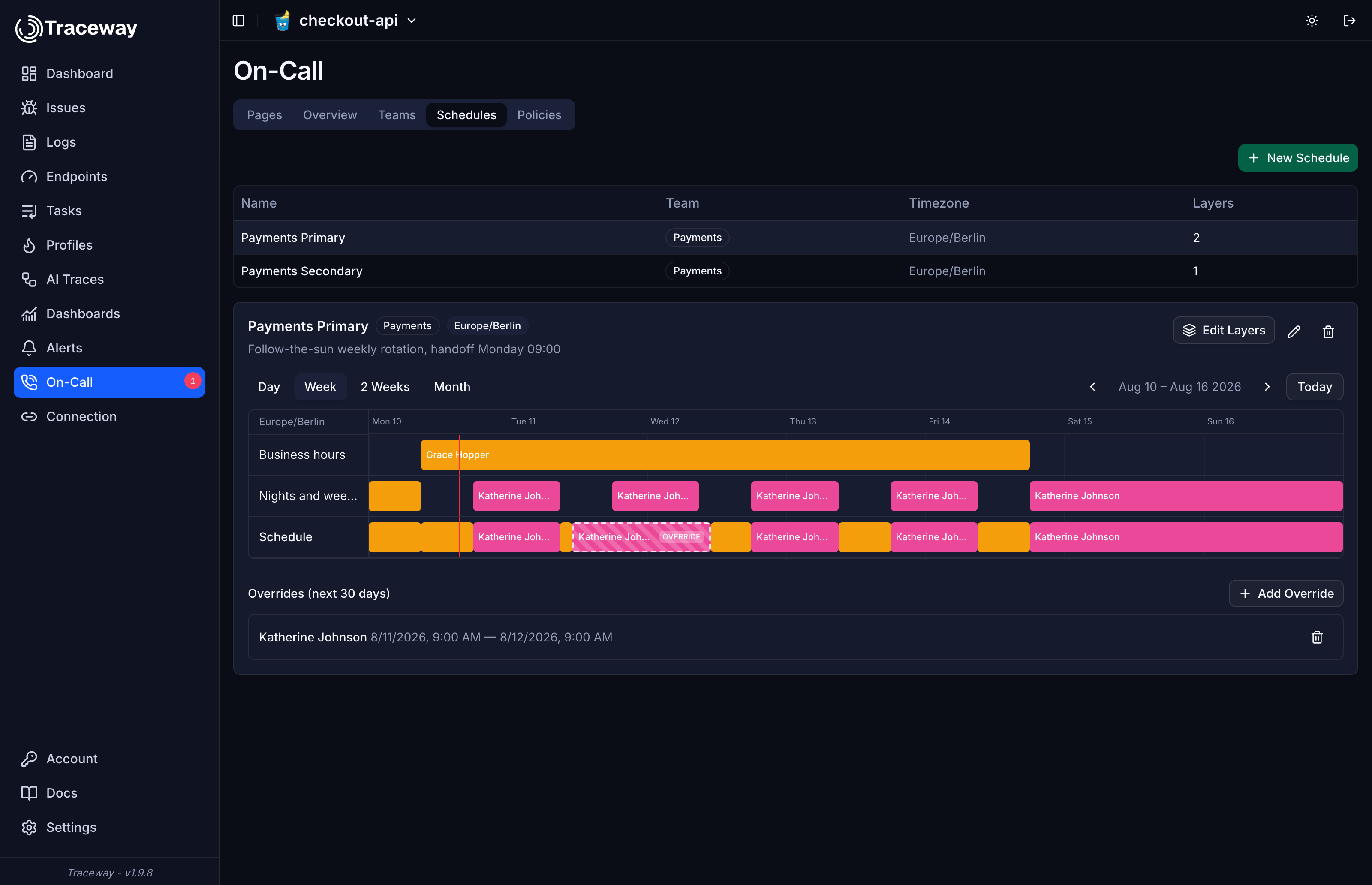Toggle the sidebar panel icon
The image size is (1372, 885).
pos(238,21)
